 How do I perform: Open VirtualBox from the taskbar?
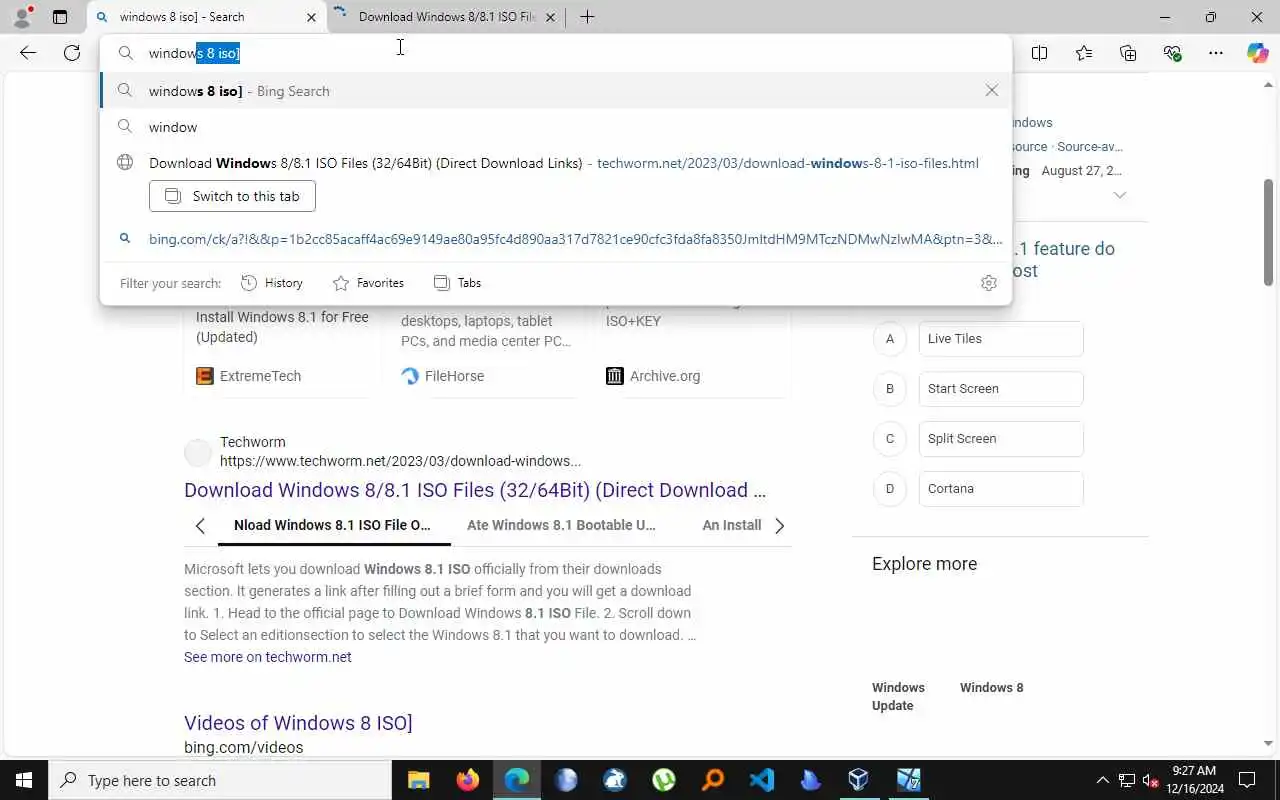pos(859,780)
